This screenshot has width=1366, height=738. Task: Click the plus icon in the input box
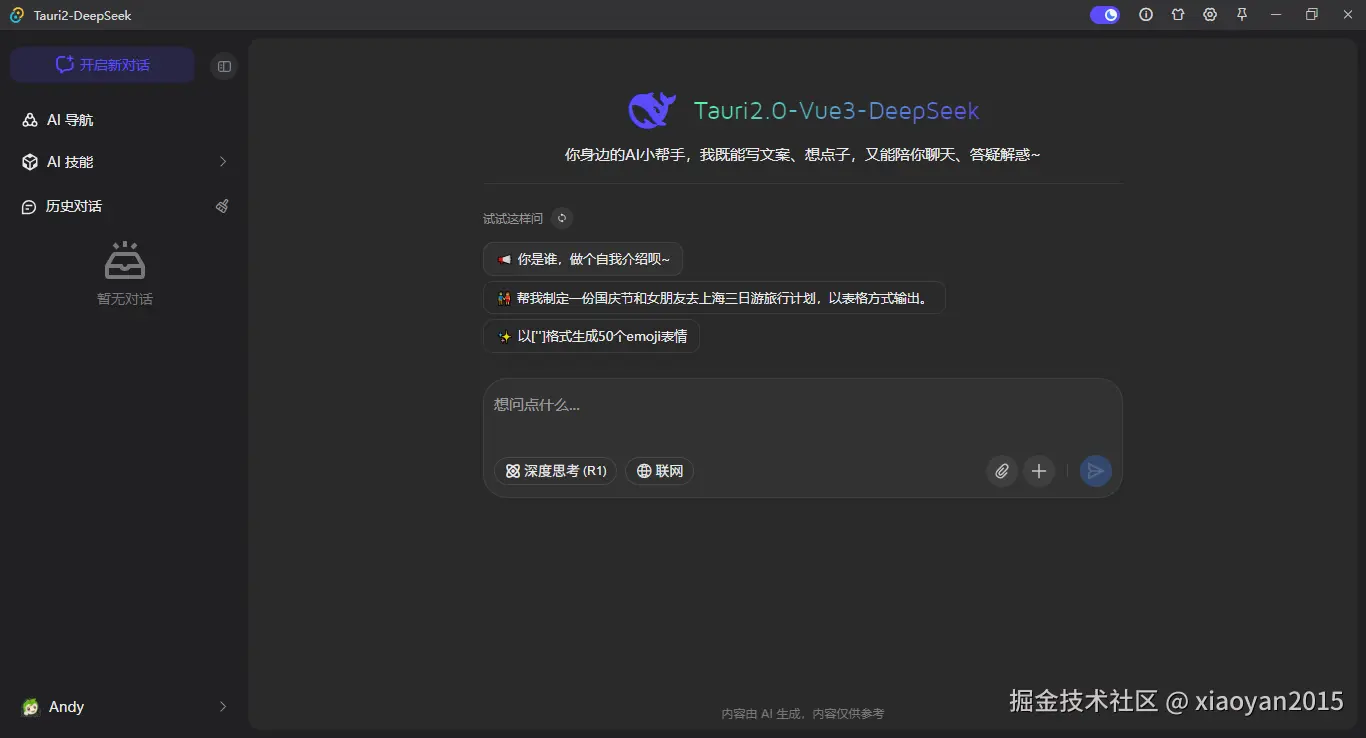[x=1039, y=471]
